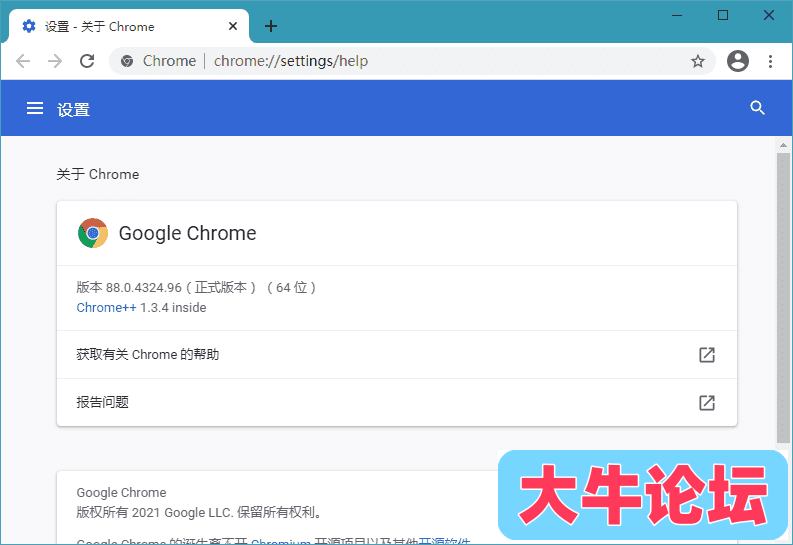Click the address bar URL chrome://settings/help
Image resolution: width=793 pixels, height=545 pixels.
[291, 61]
